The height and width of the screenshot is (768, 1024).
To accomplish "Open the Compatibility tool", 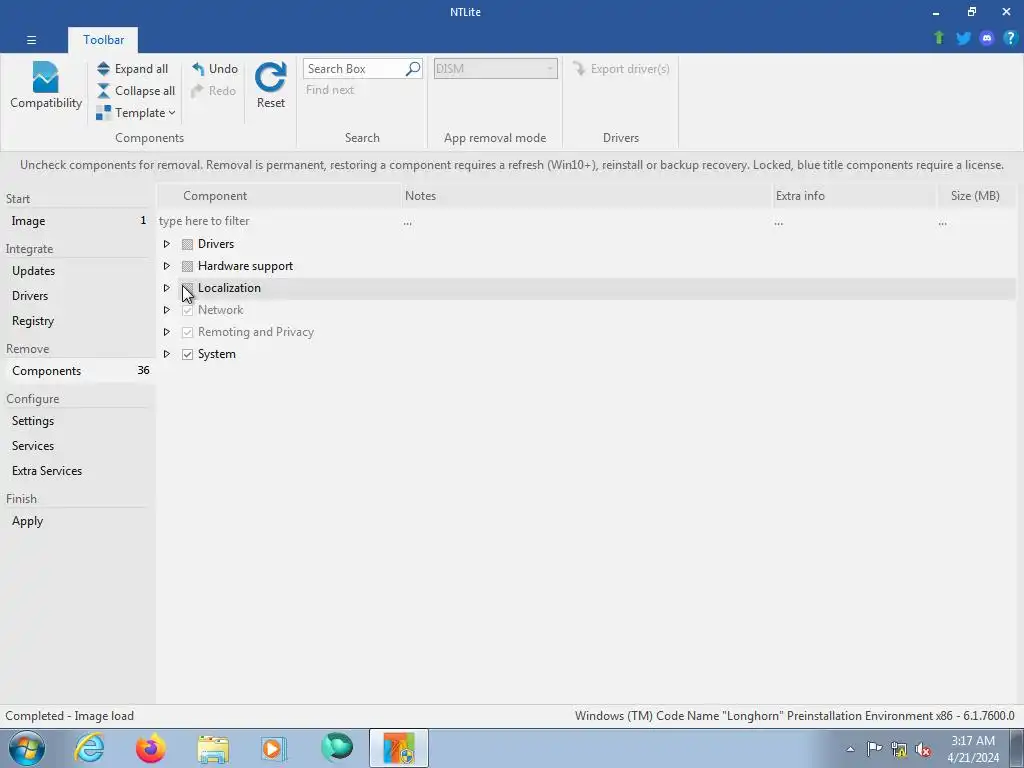I will [46, 86].
